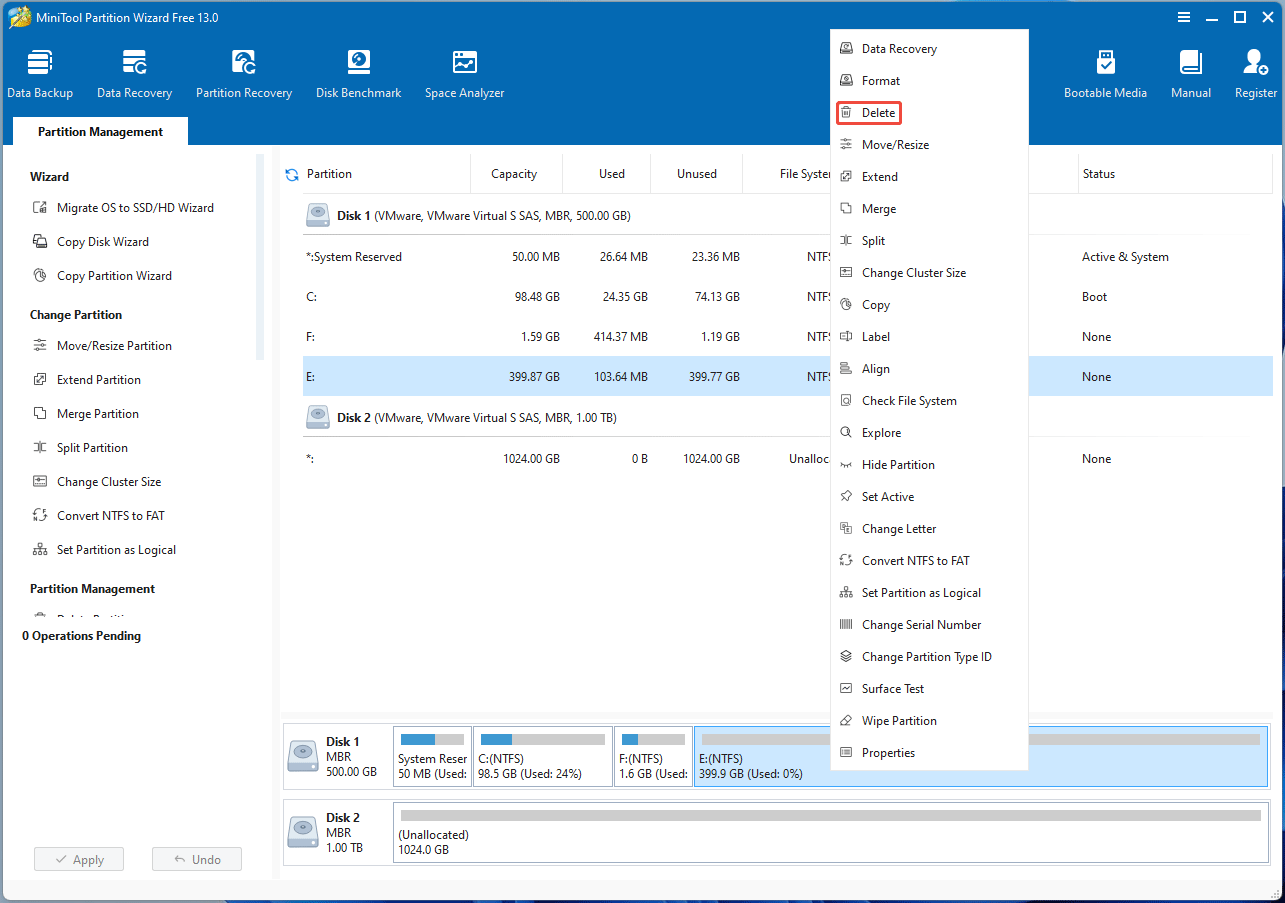This screenshot has height=903, width=1285.
Task: Click Convert NTFS to FAT in the sidebar
Action: coord(110,516)
